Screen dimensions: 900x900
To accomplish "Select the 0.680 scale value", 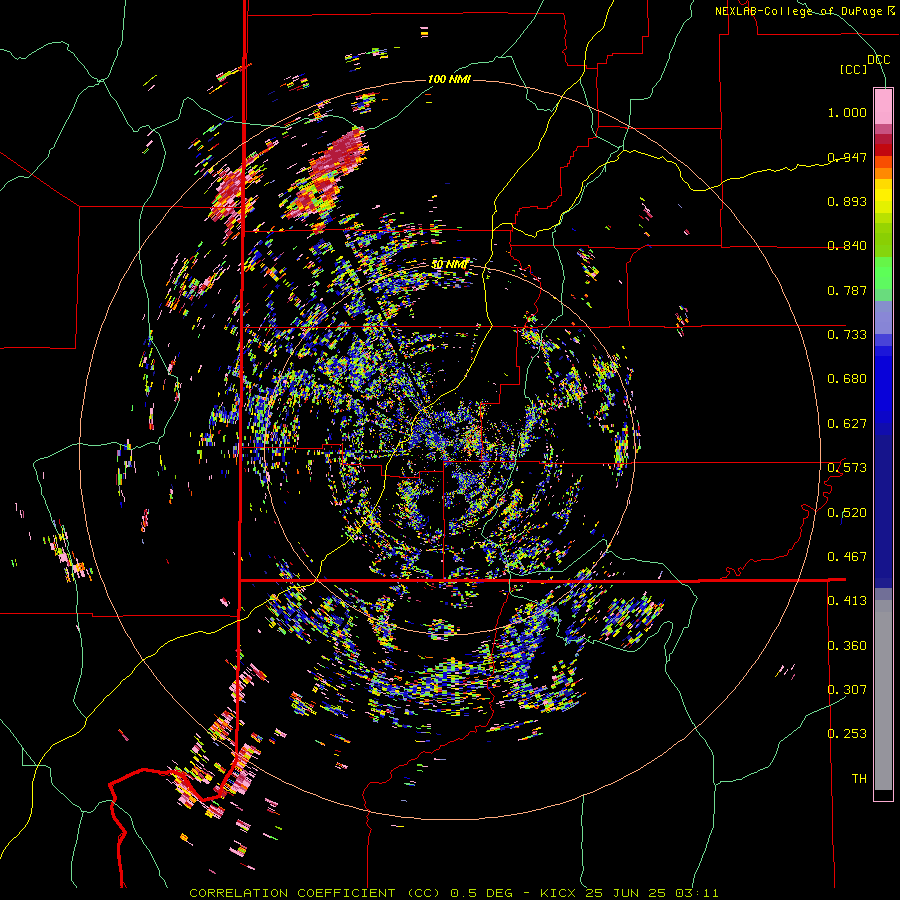I will tap(847, 379).
